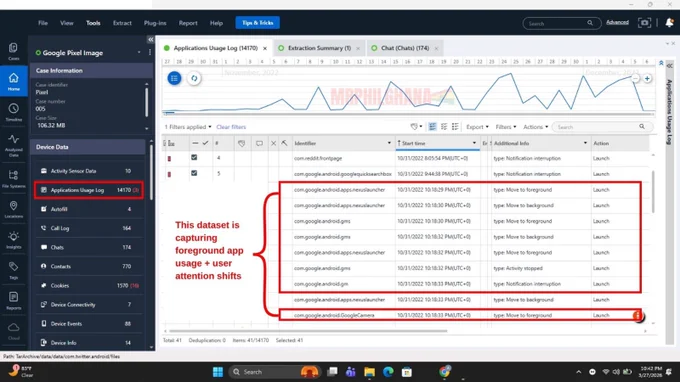Screen dimensions: 680x382
Task: Click the Advanced search link
Action: pos(618,22)
